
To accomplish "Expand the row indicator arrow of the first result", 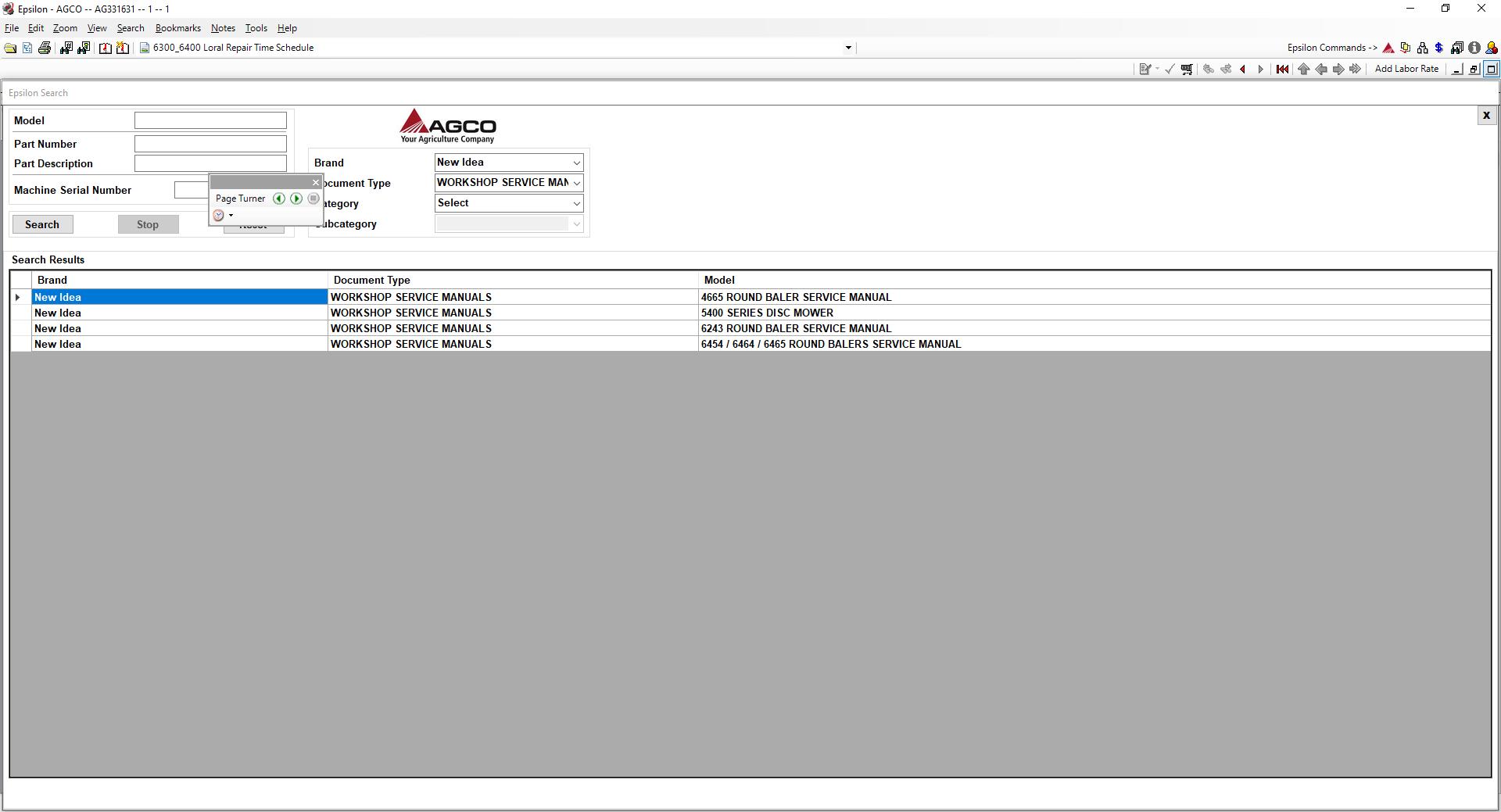I will pos(18,297).
